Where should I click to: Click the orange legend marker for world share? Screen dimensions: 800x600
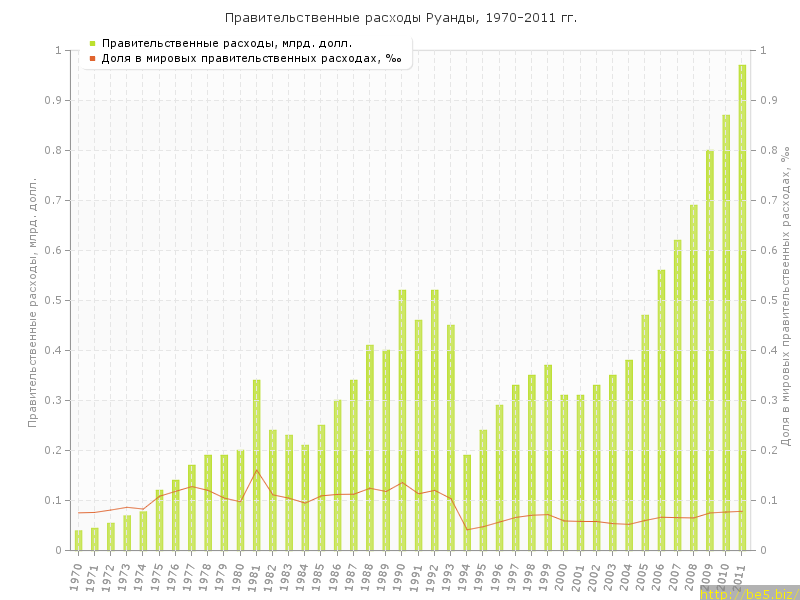click(x=92, y=58)
